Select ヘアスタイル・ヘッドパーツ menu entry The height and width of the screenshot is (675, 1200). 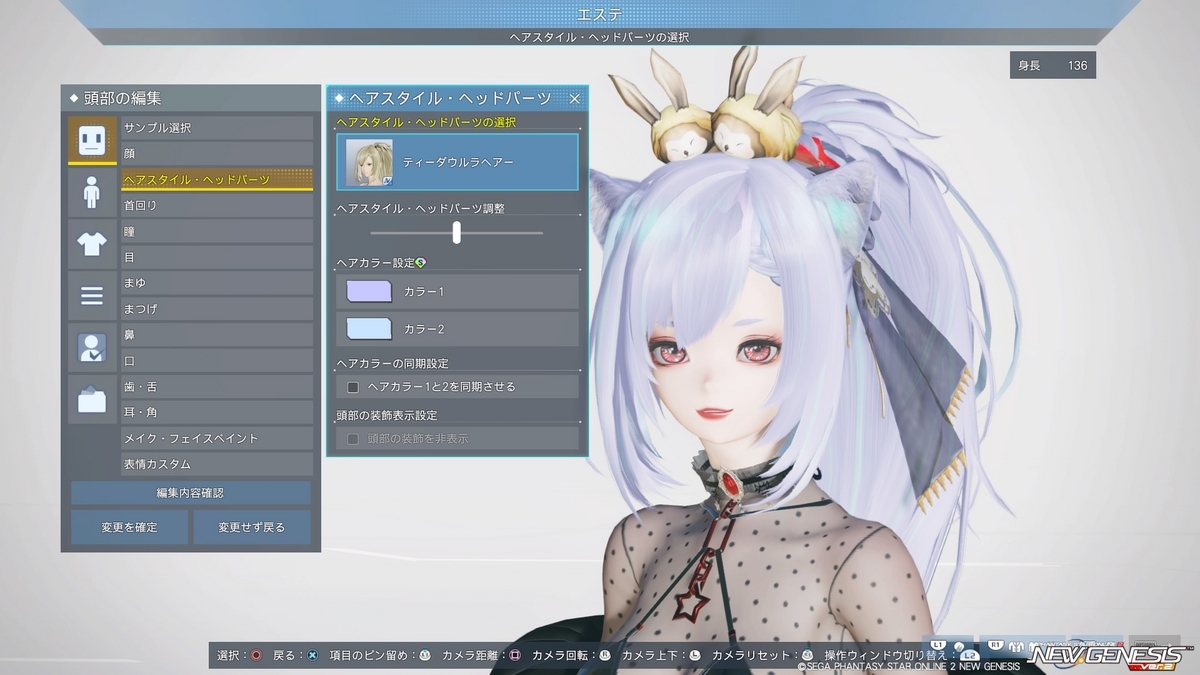(x=217, y=180)
